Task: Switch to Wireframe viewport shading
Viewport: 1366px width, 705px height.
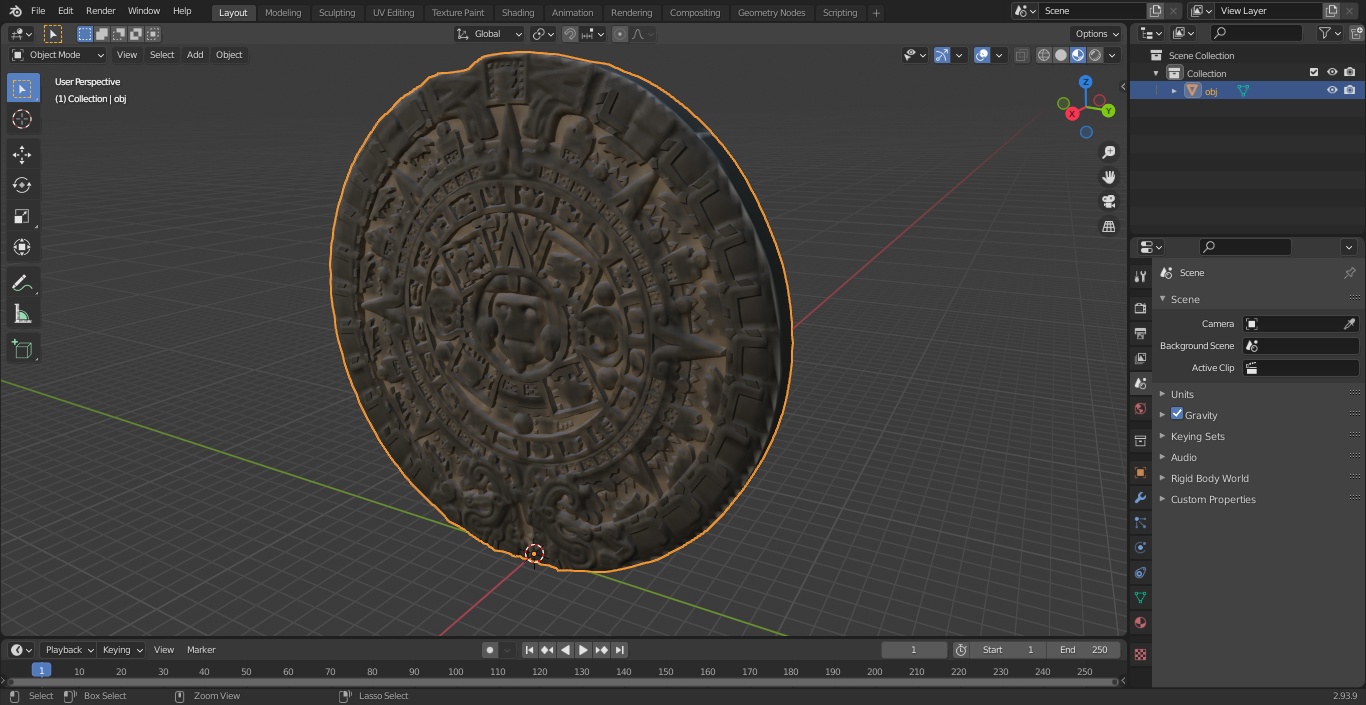Action: click(1044, 55)
